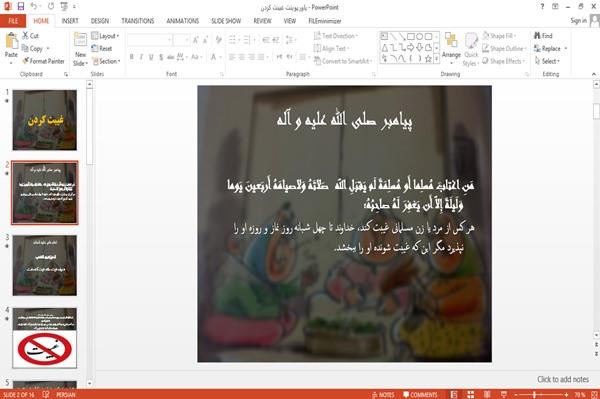Viewport: 600px width, 399px height.
Task: Fit the slide to the current window
Action: point(595,394)
